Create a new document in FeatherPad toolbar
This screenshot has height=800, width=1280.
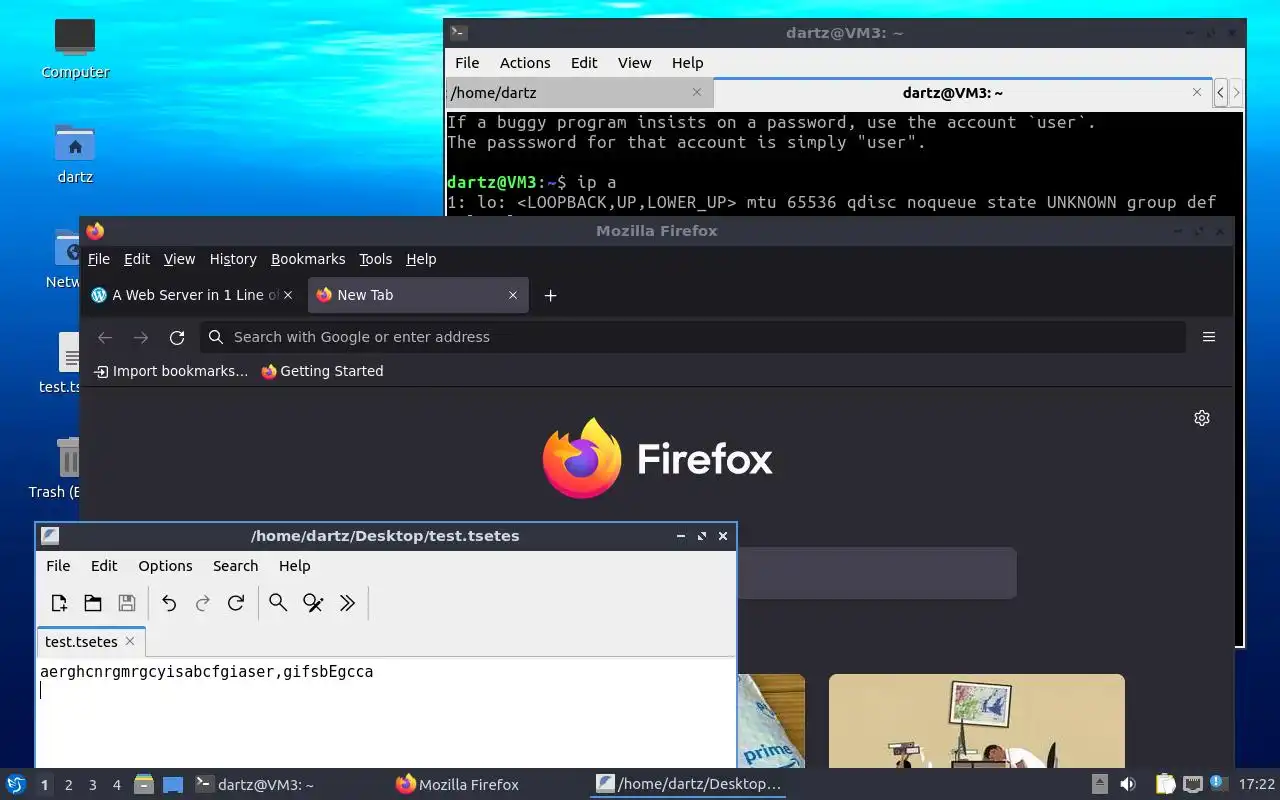[59, 603]
